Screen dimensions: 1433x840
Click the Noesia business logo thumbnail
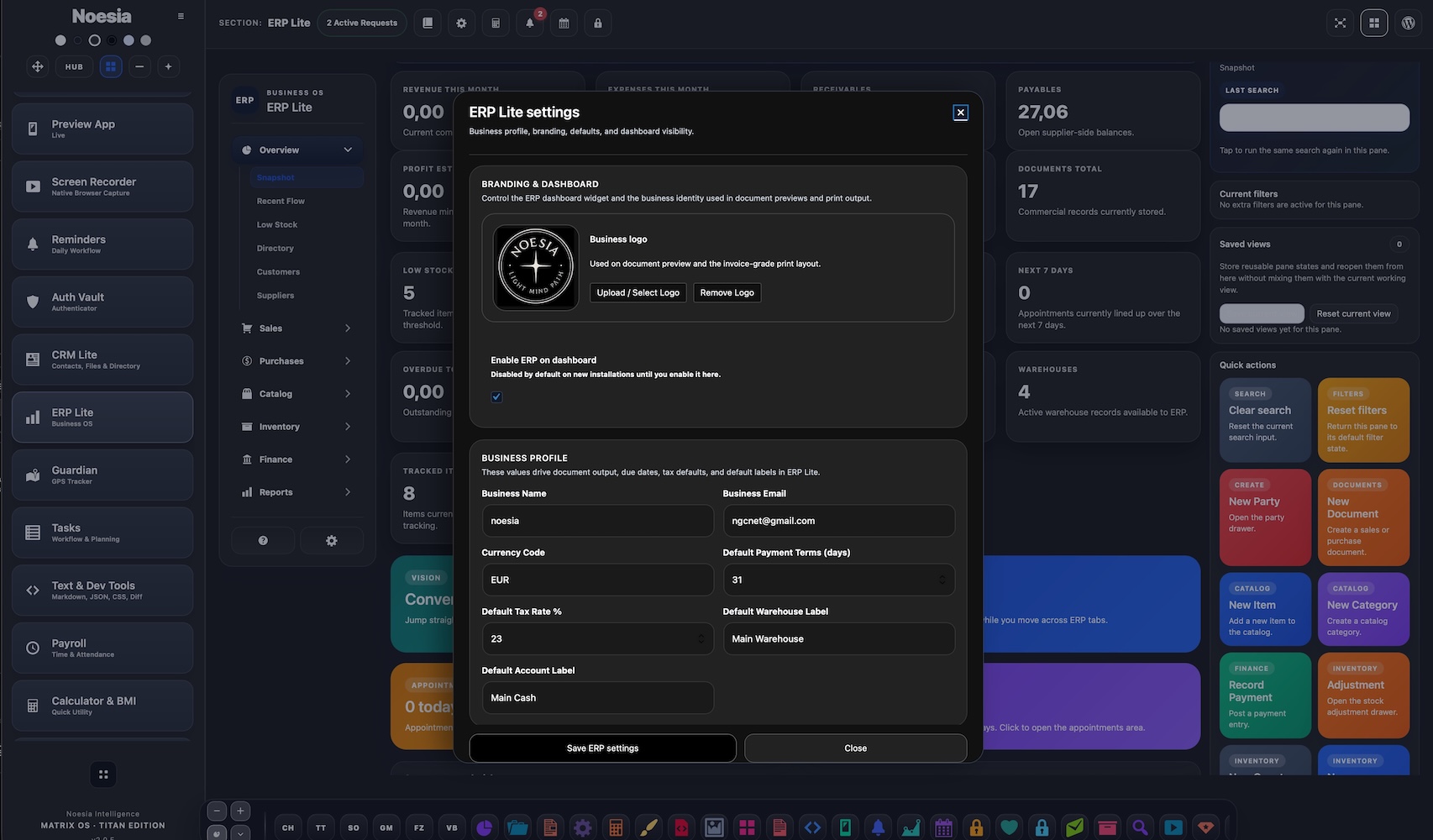[536, 268]
